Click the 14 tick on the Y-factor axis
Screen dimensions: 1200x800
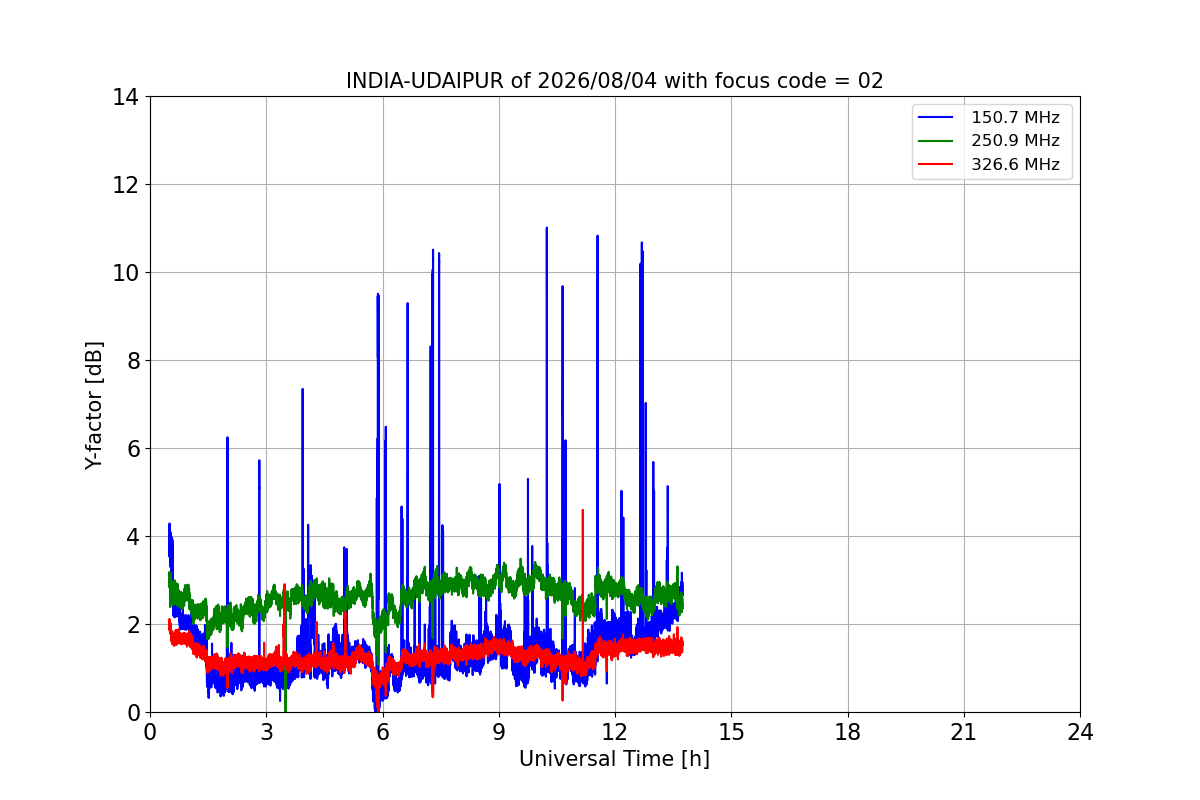(126, 97)
